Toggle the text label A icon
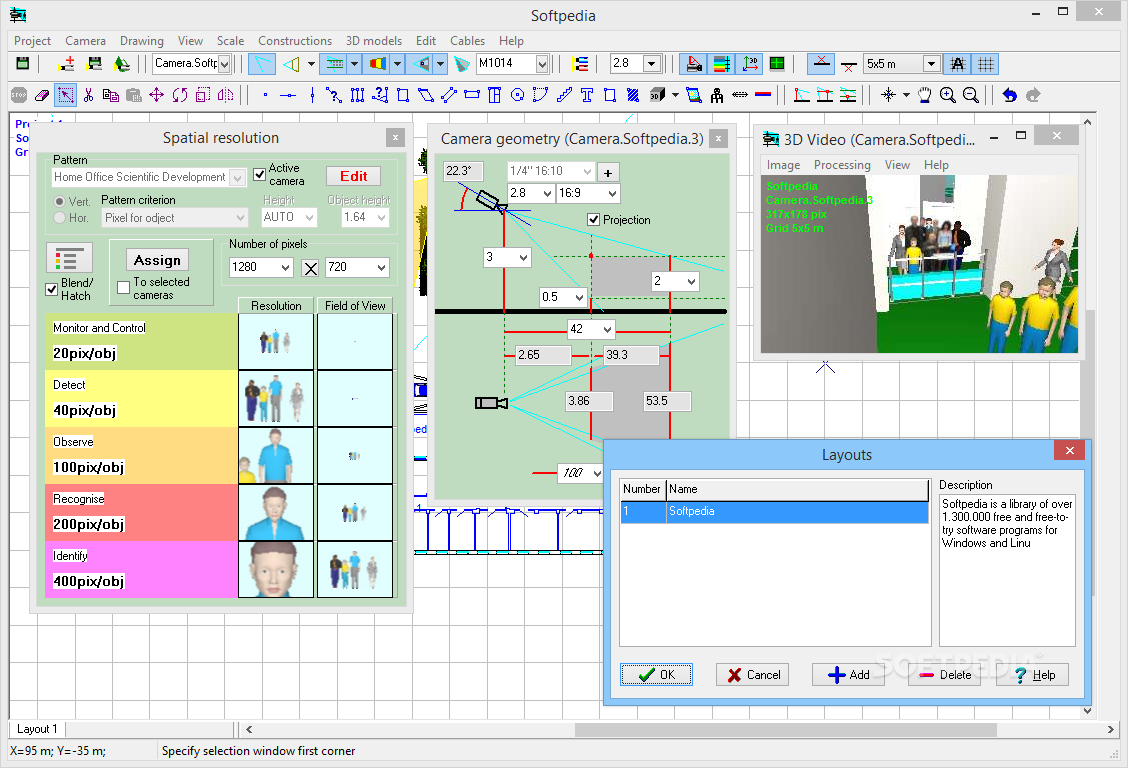This screenshot has width=1128, height=768. click(x=958, y=64)
